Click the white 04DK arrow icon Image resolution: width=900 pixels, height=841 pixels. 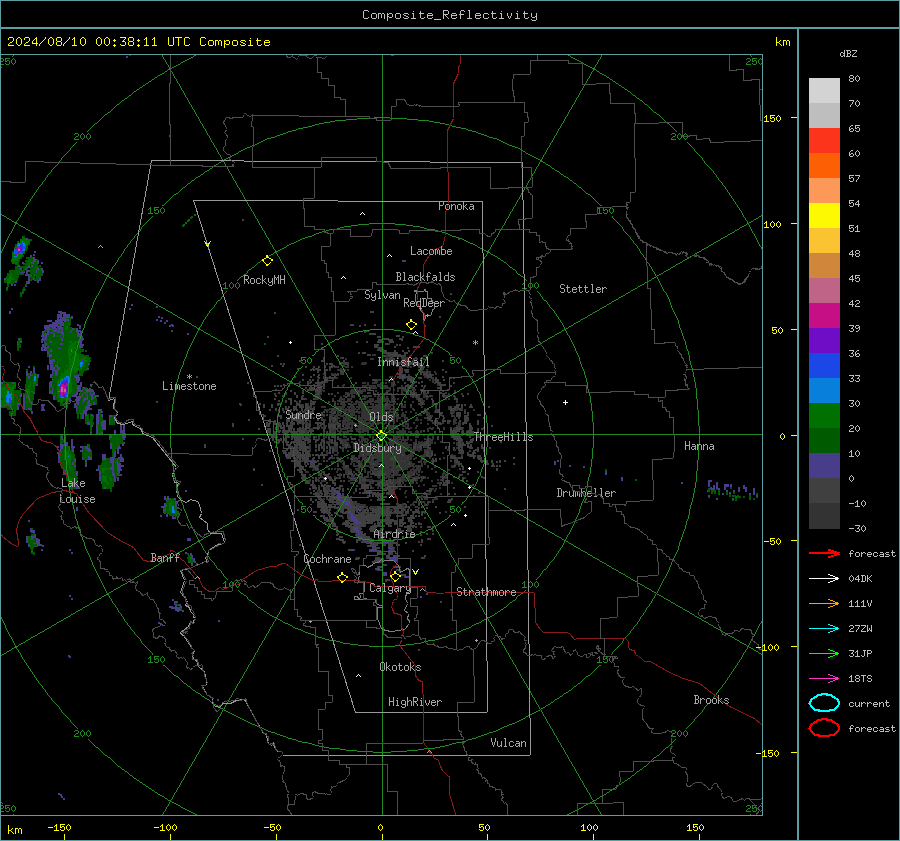coord(824,578)
